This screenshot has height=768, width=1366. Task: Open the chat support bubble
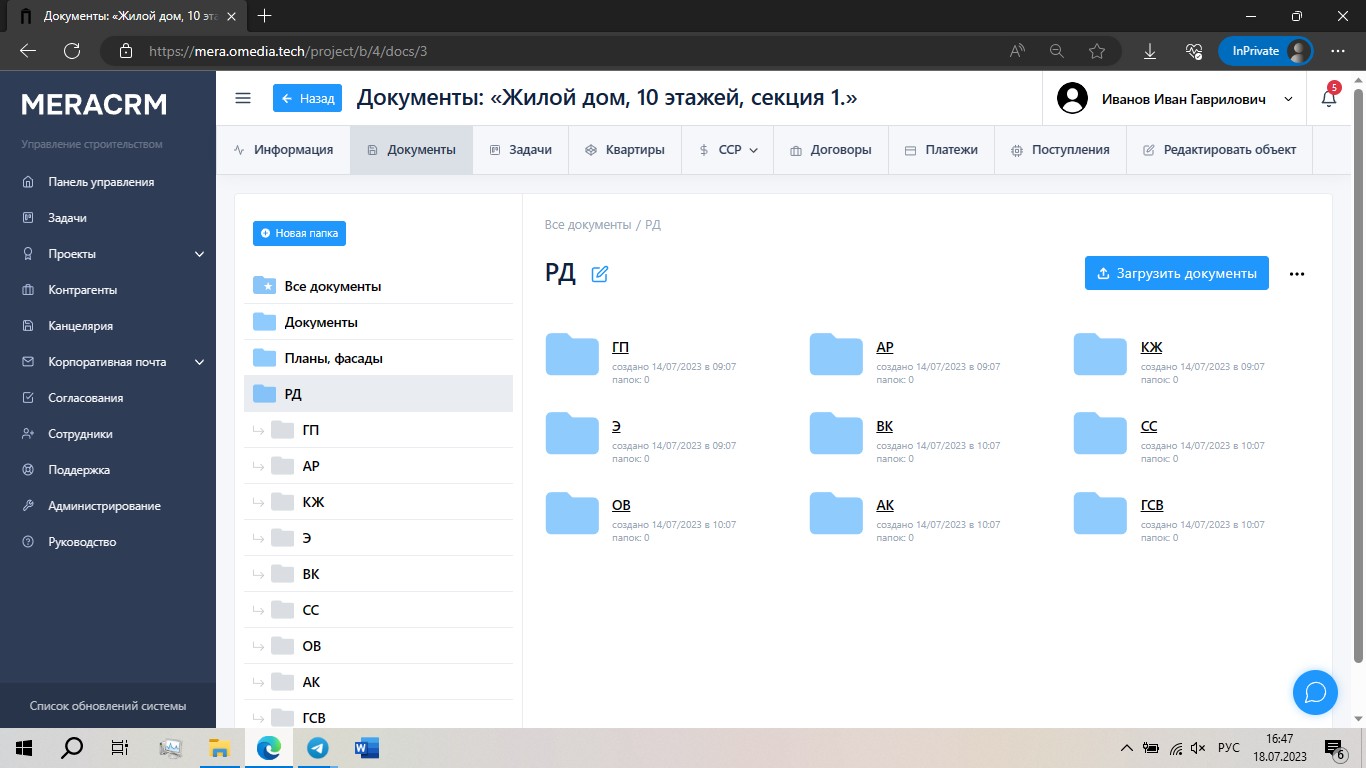(1315, 692)
